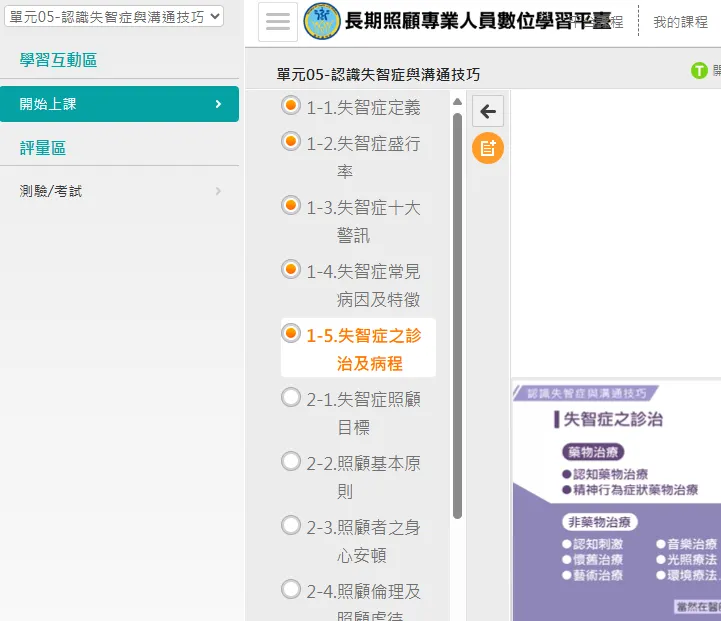Viewport: 721px width, 621px height.
Task: Click the 長期照顧專業人員數位學習平臺 title
Action: coord(478,21)
